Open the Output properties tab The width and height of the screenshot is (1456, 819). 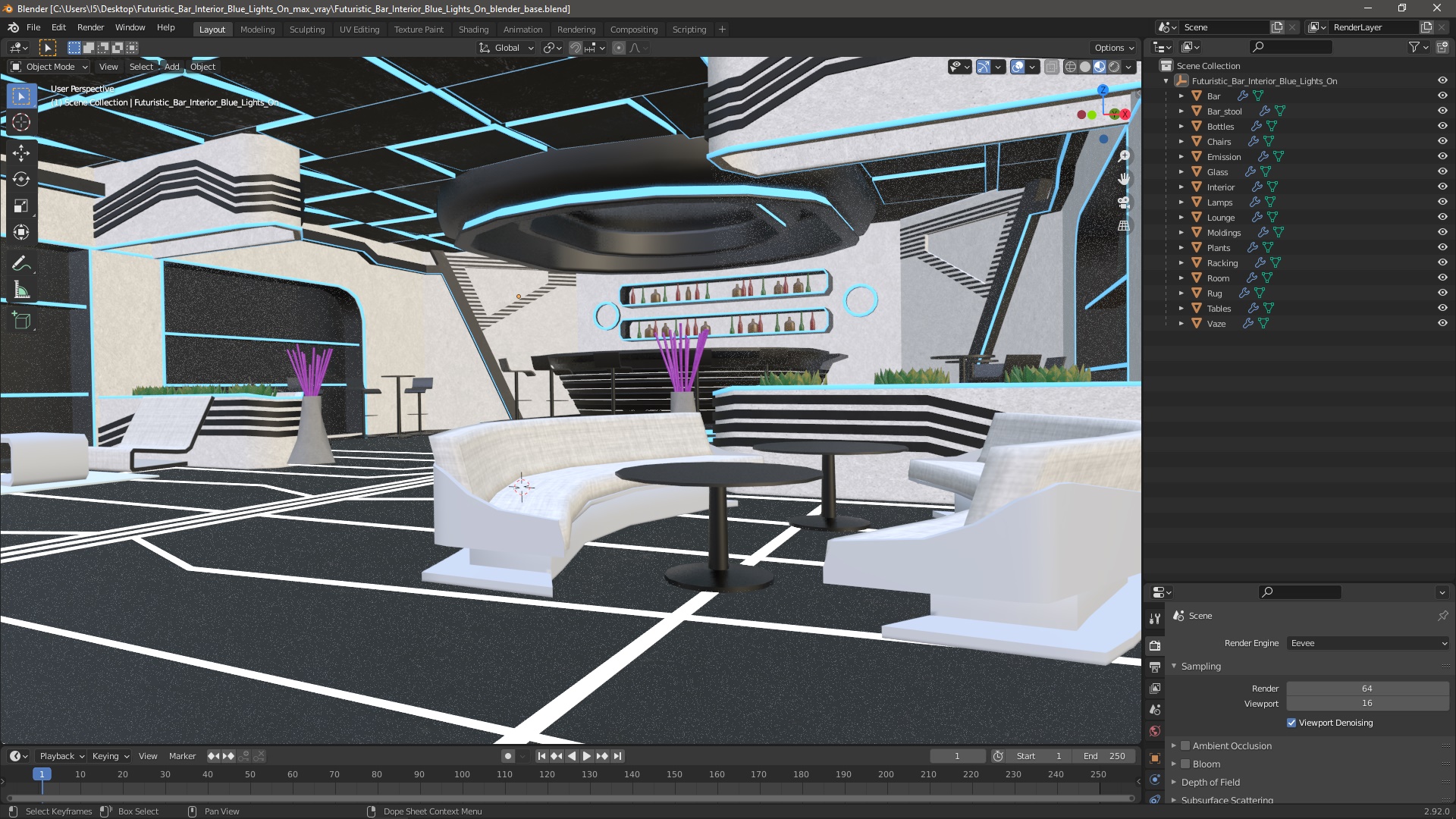(1155, 667)
